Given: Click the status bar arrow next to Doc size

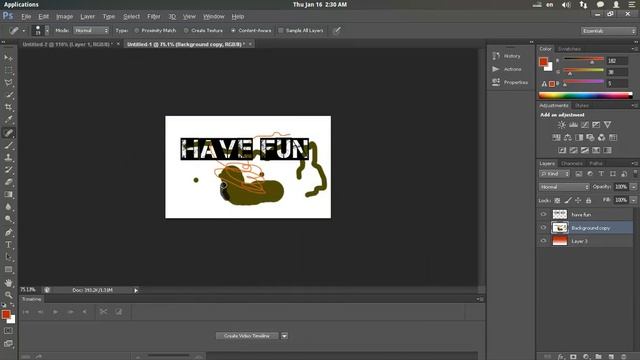Looking at the screenshot, I should click(136, 290).
